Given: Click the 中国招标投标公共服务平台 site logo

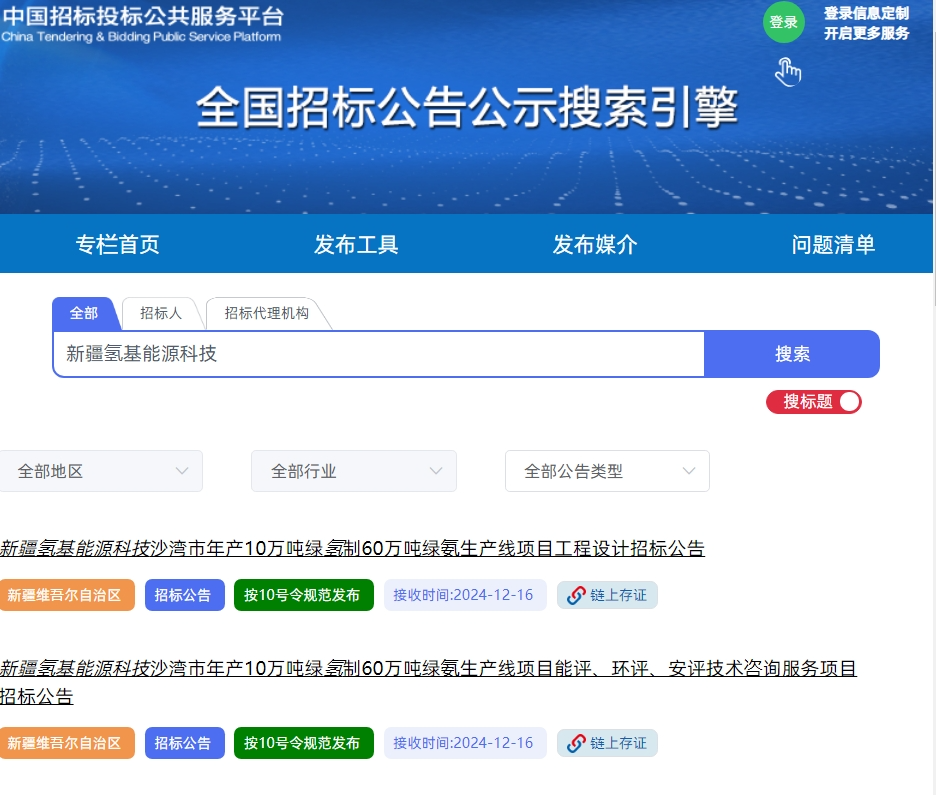Looking at the screenshot, I should coord(142,24).
